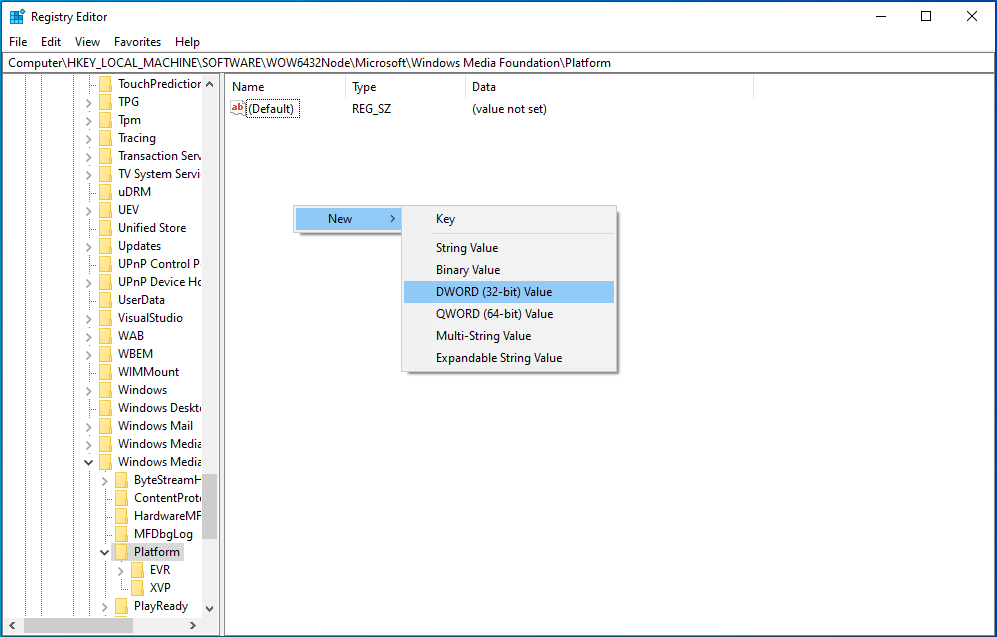
Task: Select the Transaction Serv tree key
Action: point(159,156)
